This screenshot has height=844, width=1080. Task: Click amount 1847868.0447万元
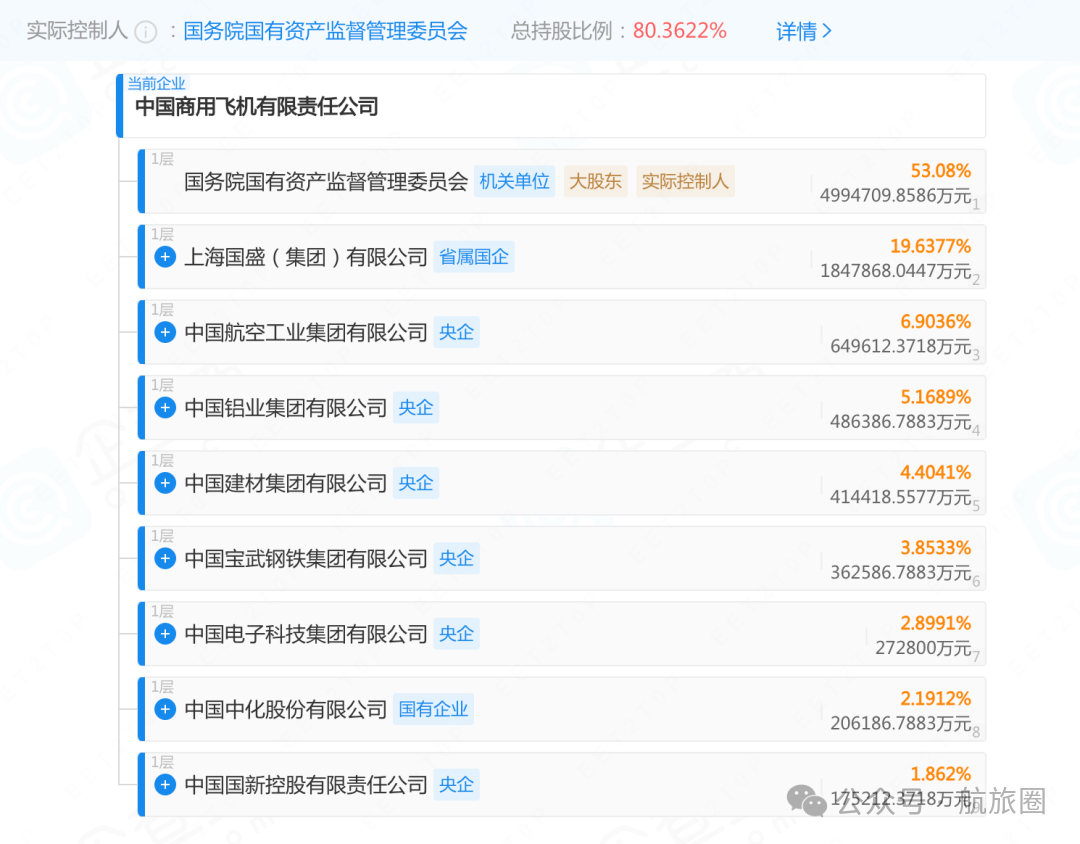[895, 271]
